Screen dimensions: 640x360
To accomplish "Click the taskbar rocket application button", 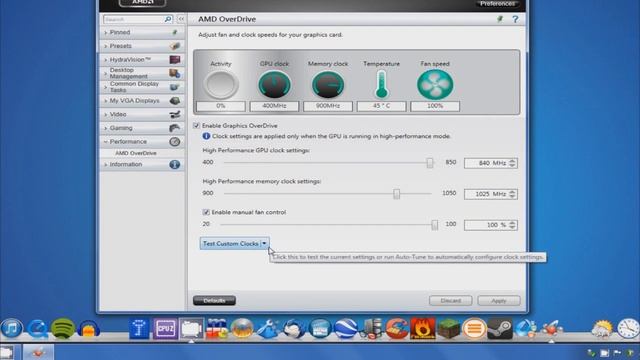I will (38, 352).
